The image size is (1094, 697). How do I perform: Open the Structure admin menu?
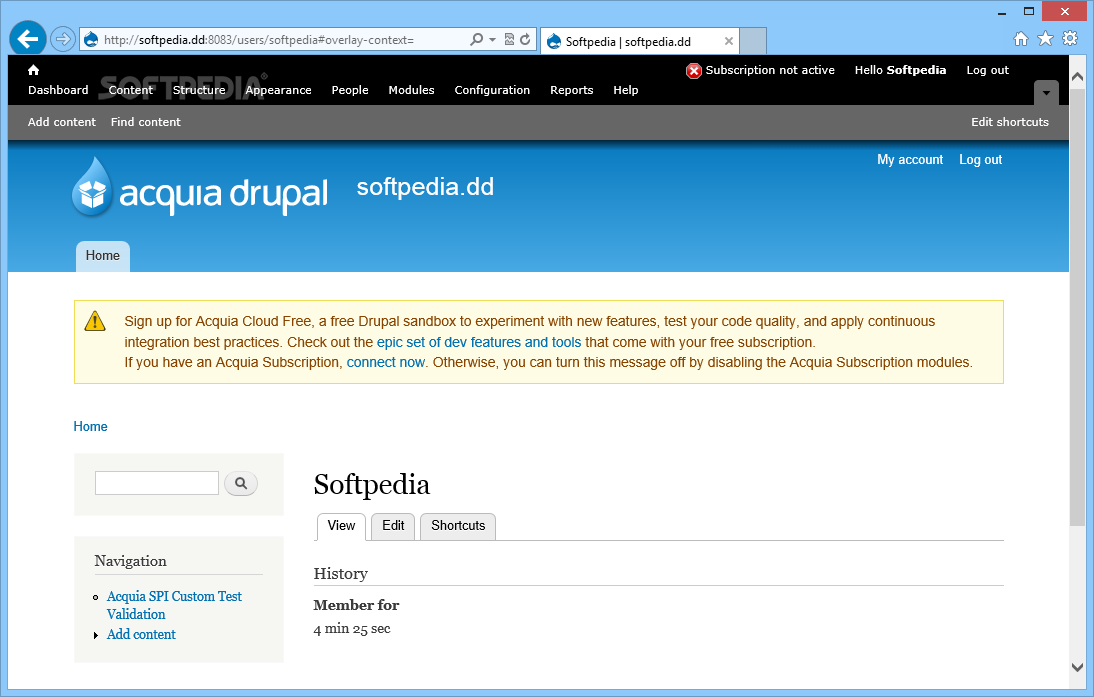pos(199,90)
